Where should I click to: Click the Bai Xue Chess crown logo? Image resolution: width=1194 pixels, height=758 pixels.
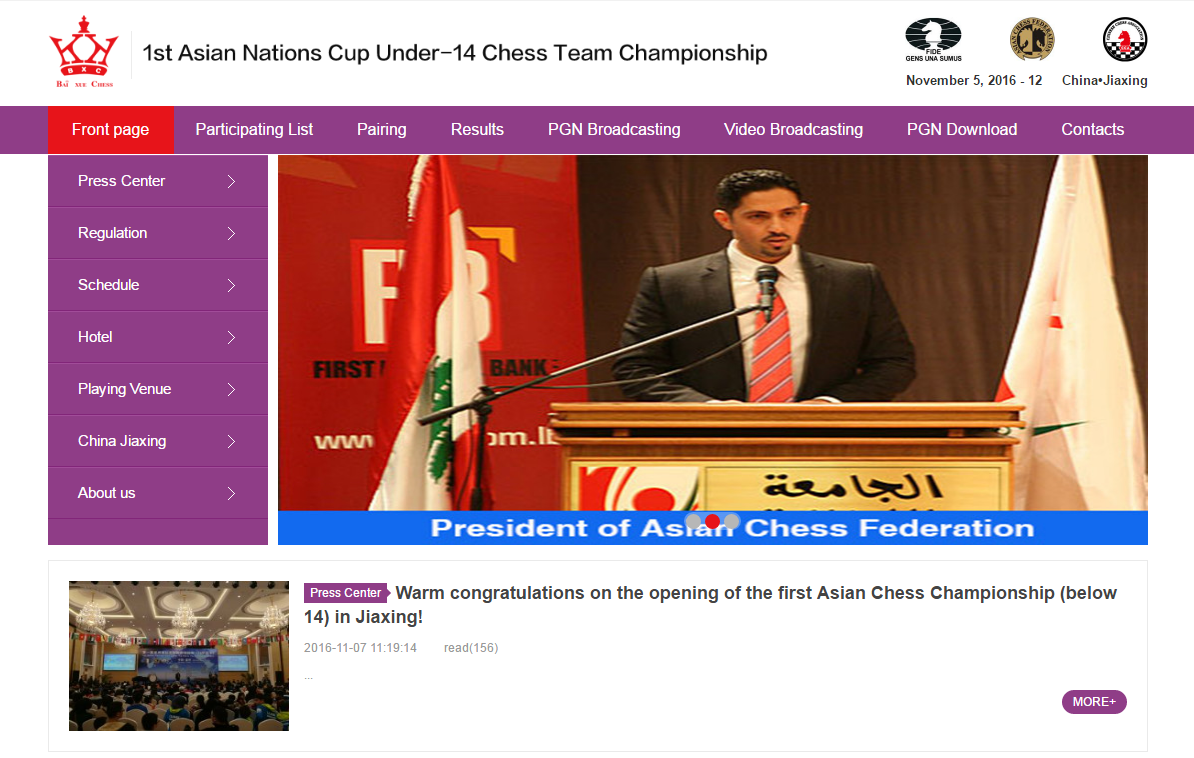(84, 53)
